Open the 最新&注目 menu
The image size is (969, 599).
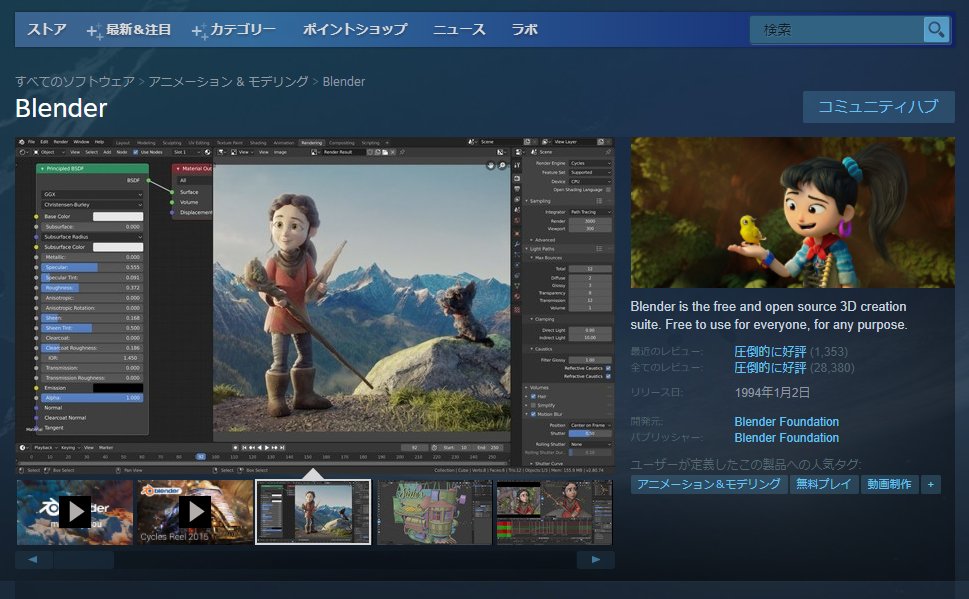(130, 29)
